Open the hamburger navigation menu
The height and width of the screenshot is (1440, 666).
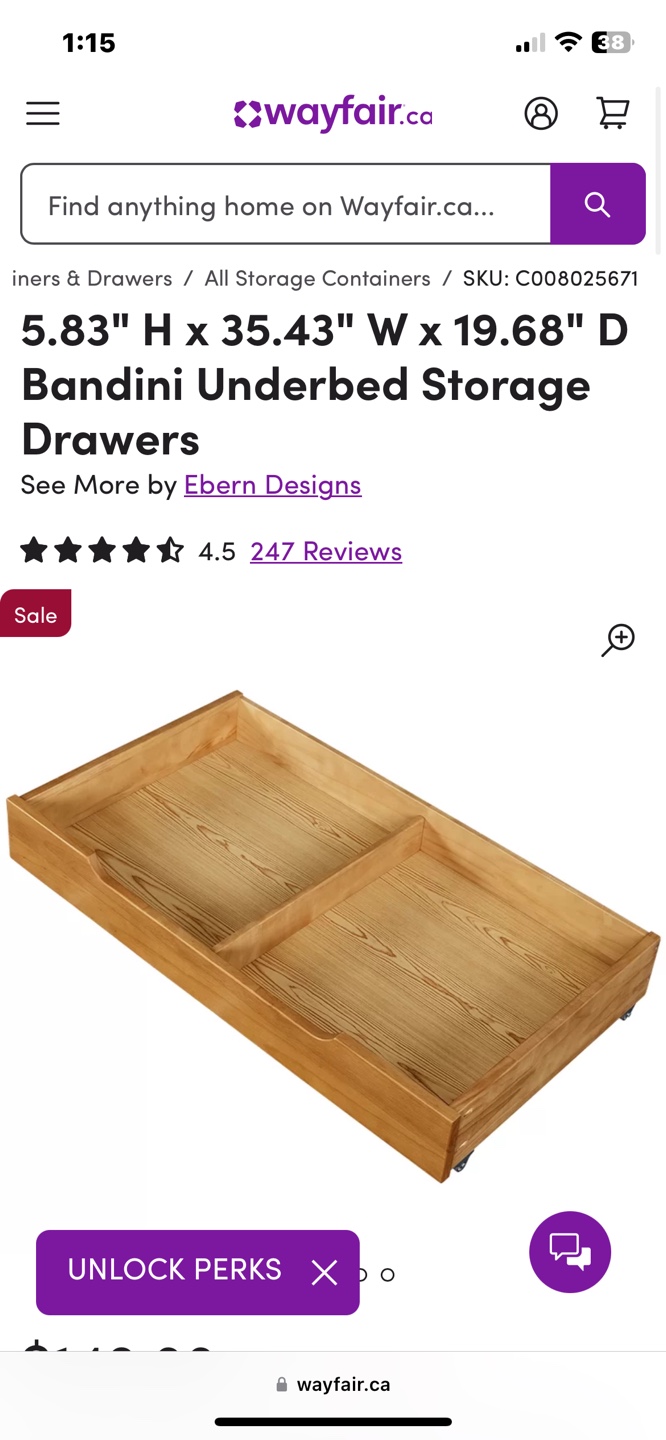click(x=43, y=113)
